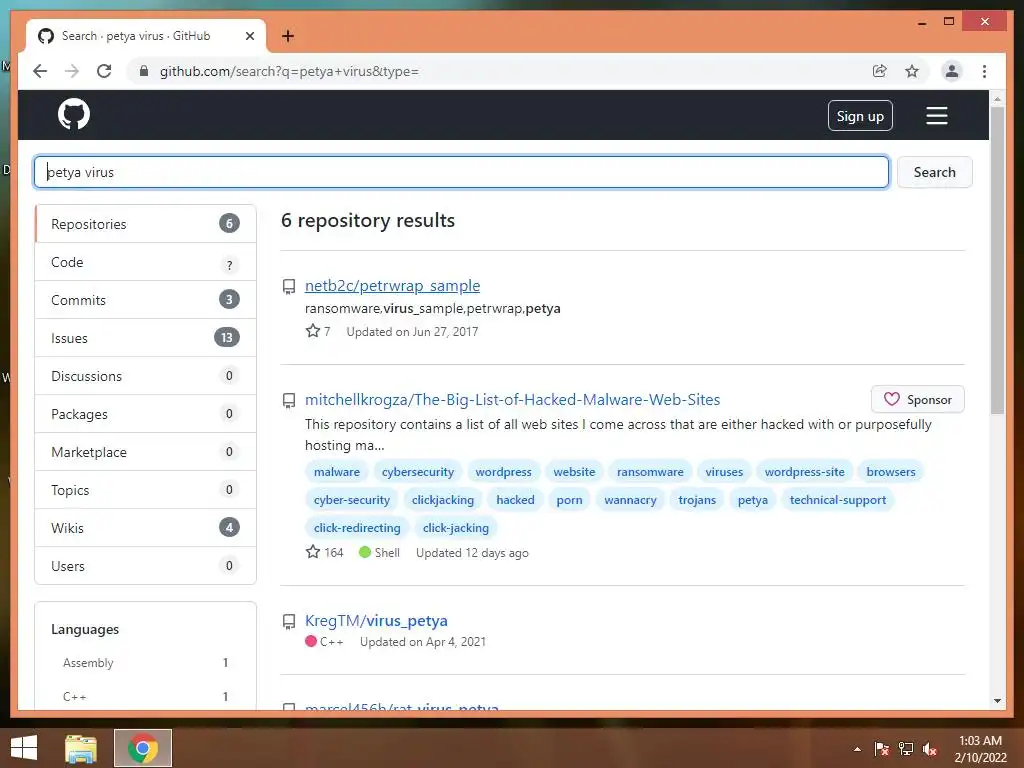This screenshot has width=1024, height=768.
Task: Close the GitHub search tab
Action: [x=249, y=36]
